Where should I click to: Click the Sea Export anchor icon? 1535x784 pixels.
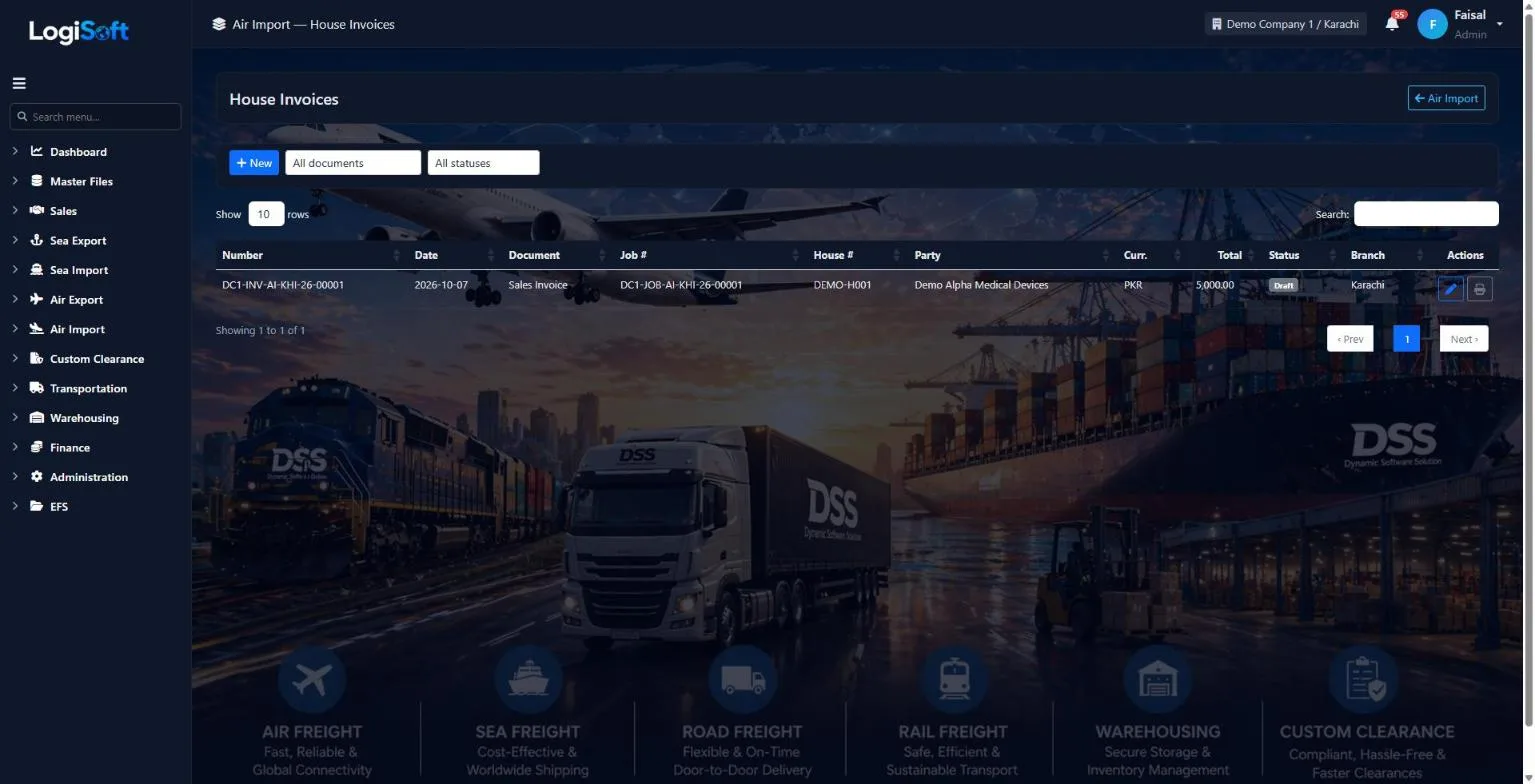click(x=37, y=240)
